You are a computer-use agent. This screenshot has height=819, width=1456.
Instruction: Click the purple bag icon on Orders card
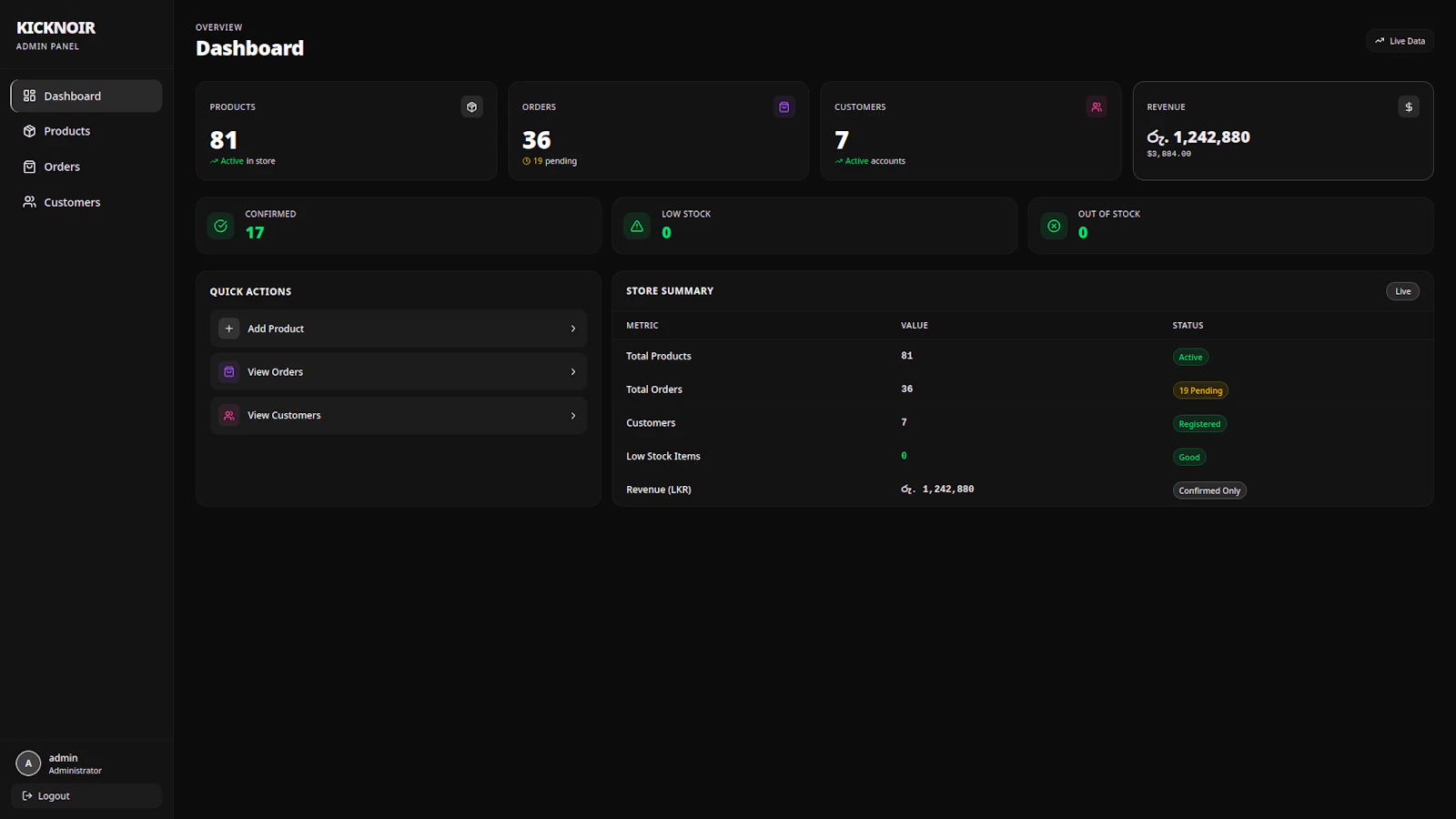784,107
